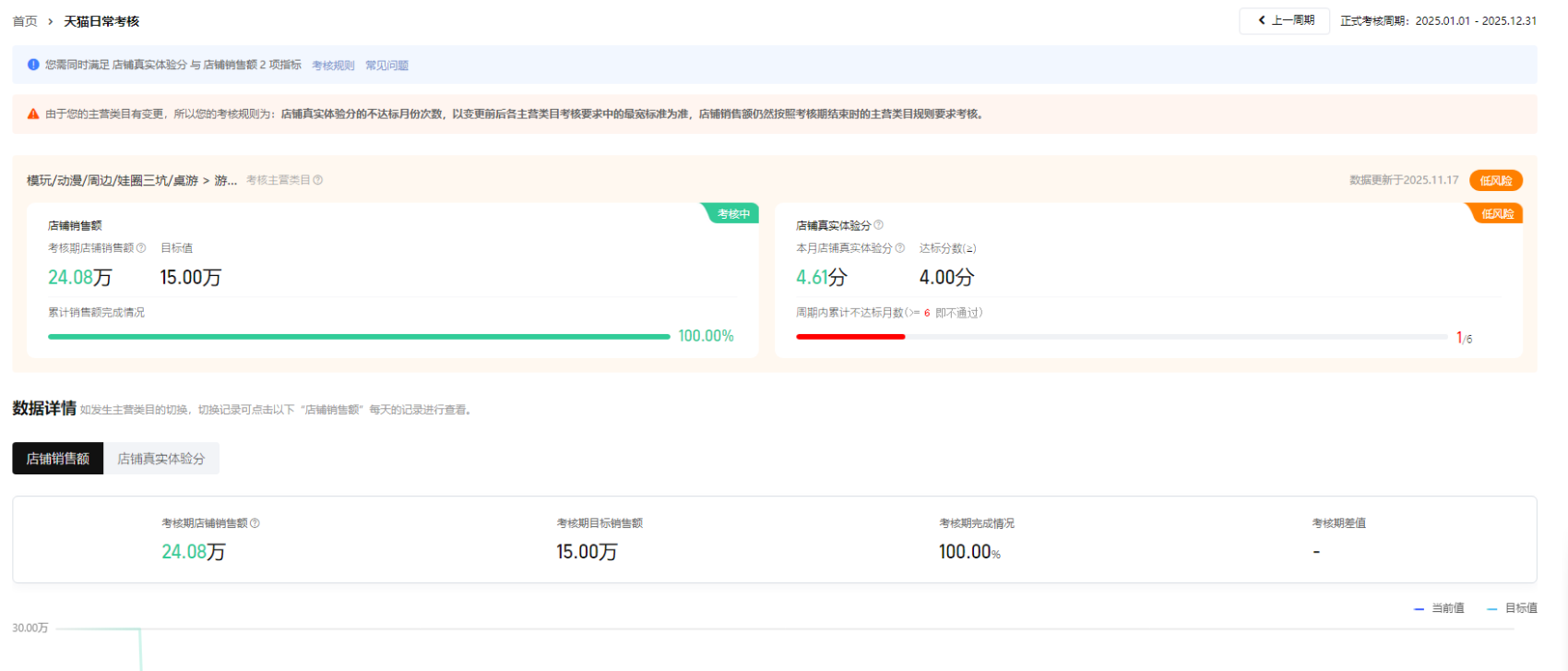Image resolution: width=1568 pixels, height=671 pixels.
Task: Switch to 店铺真实体验分 tab
Action: (160, 459)
